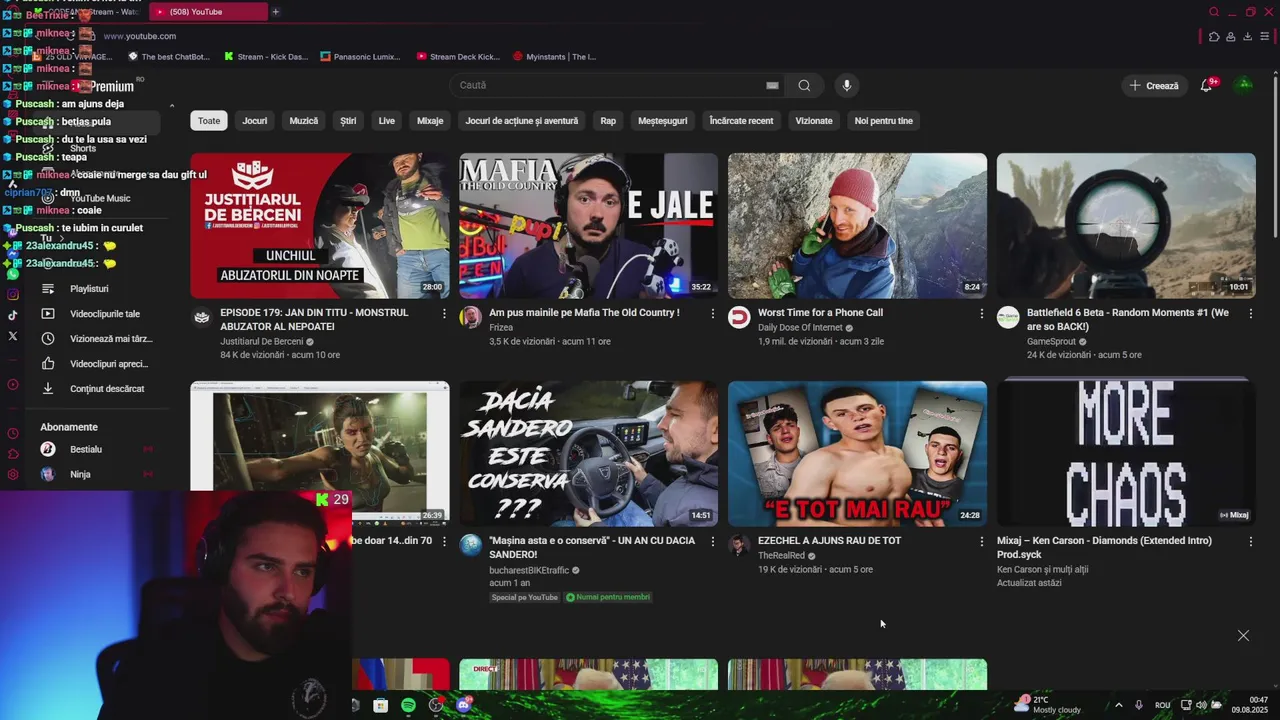Open The best ChatBot bookmark

pos(167,57)
